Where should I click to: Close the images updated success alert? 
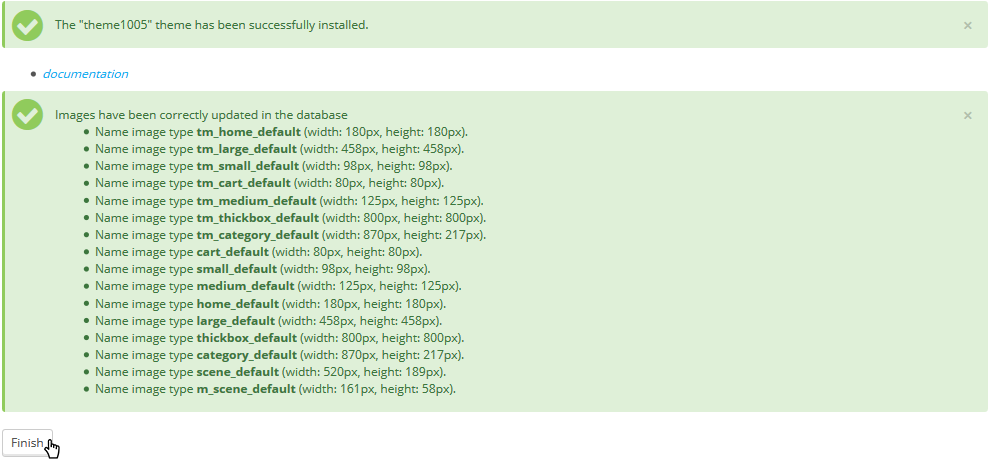click(x=967, y=115)
